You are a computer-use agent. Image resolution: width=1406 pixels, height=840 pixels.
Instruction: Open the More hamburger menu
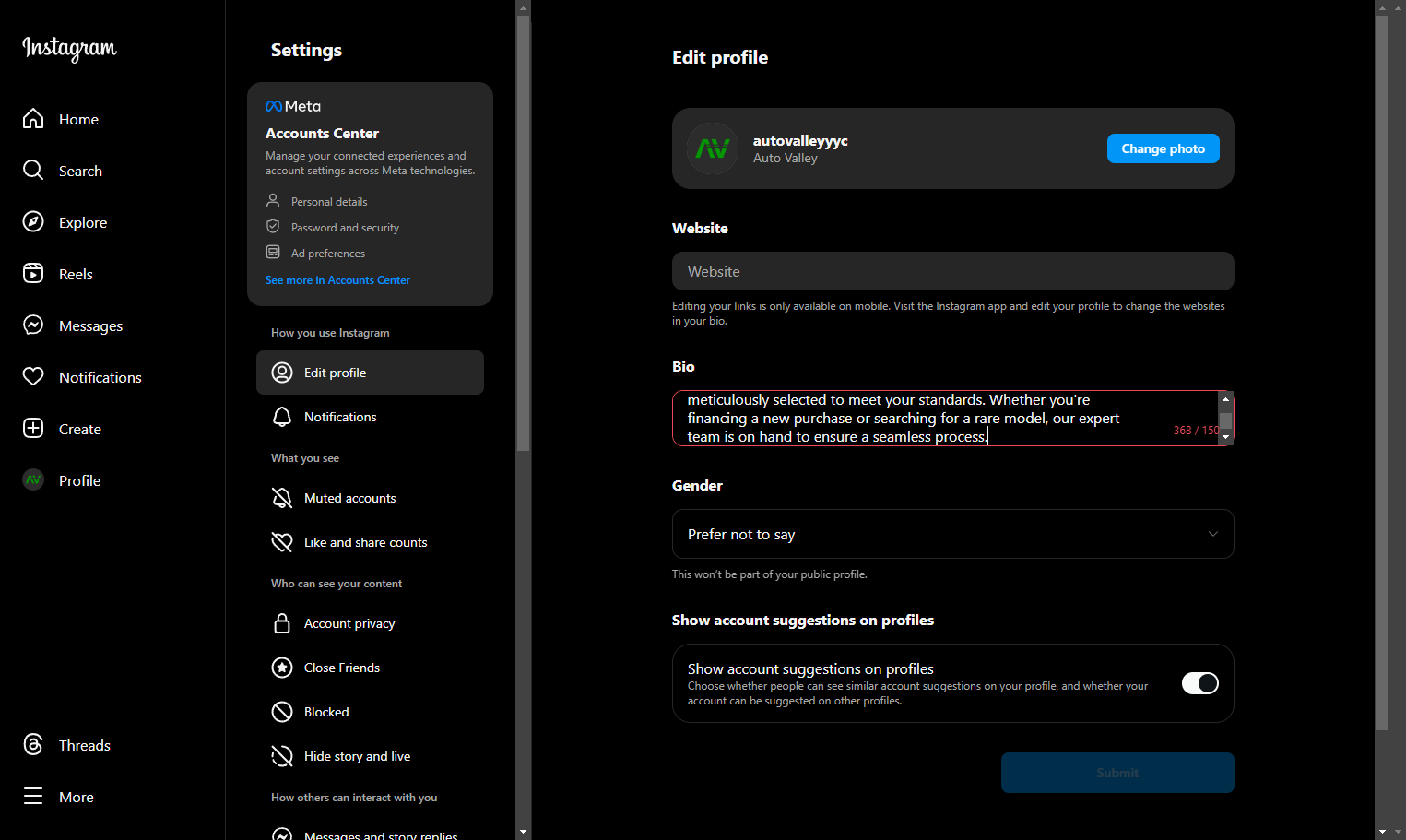[x=33, y=797]
